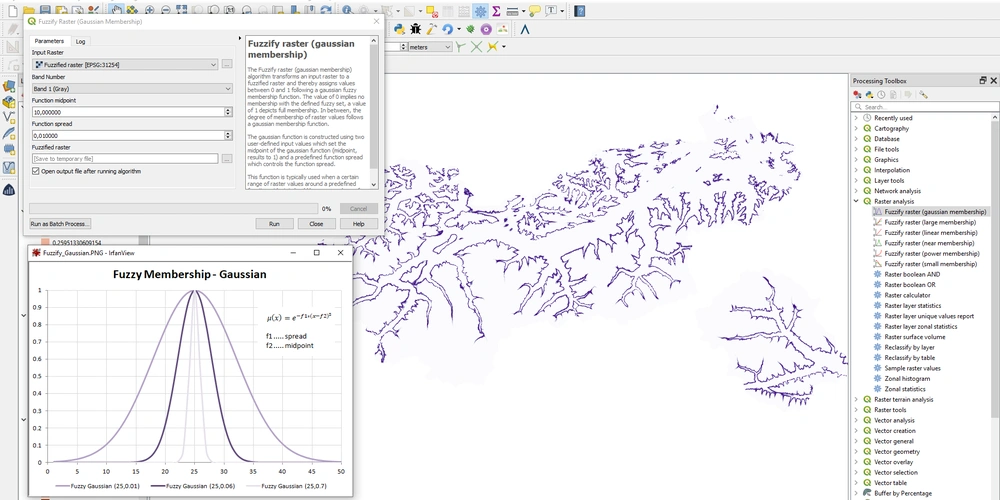
Task: Click Add Vector Layer sidebar icon
Action: click(9, 117)
